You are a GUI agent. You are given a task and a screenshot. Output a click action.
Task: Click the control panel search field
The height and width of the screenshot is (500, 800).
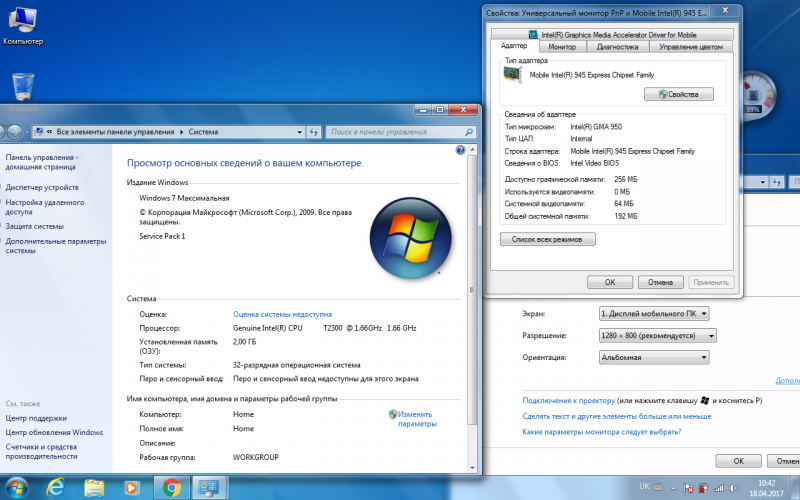[392, 131]
